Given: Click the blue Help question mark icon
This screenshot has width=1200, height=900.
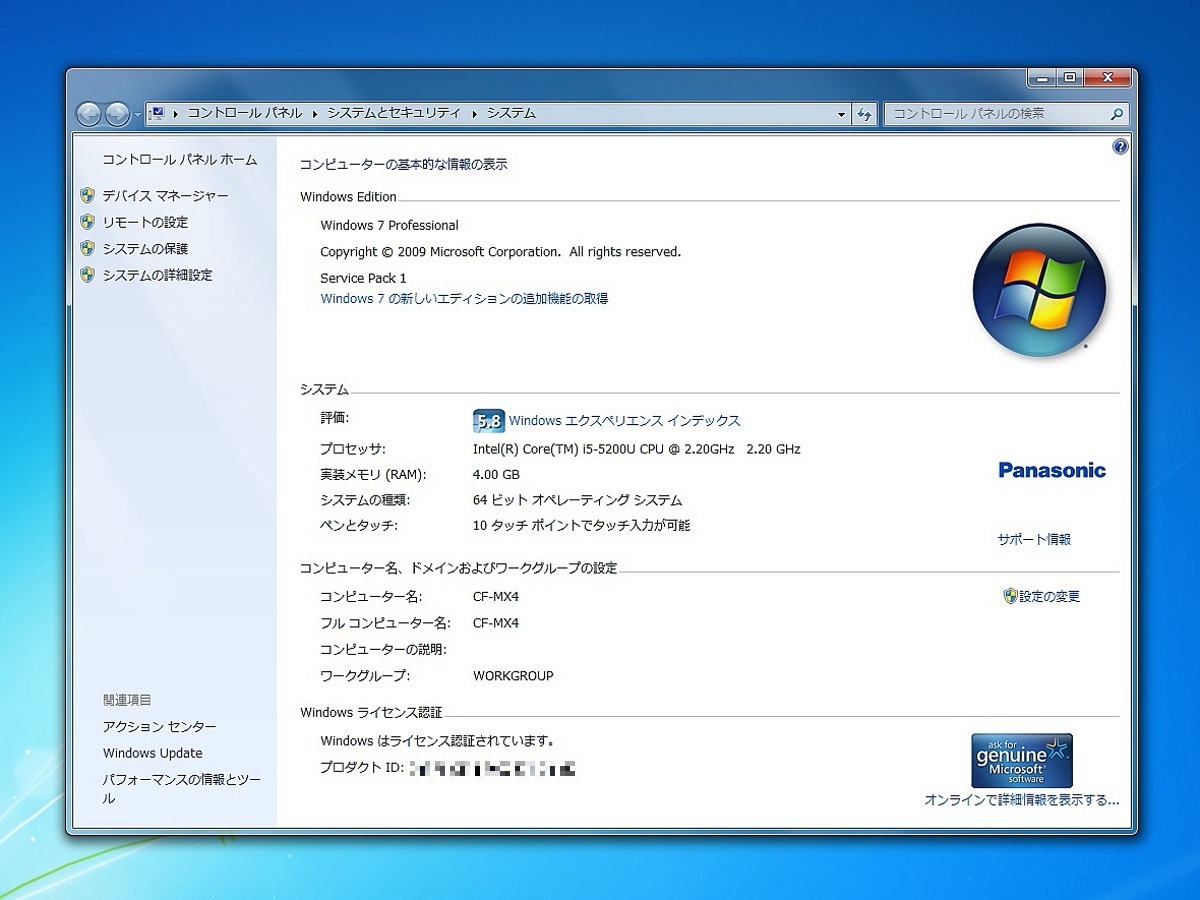Looking at the screenshot, I should point(1120,147).
